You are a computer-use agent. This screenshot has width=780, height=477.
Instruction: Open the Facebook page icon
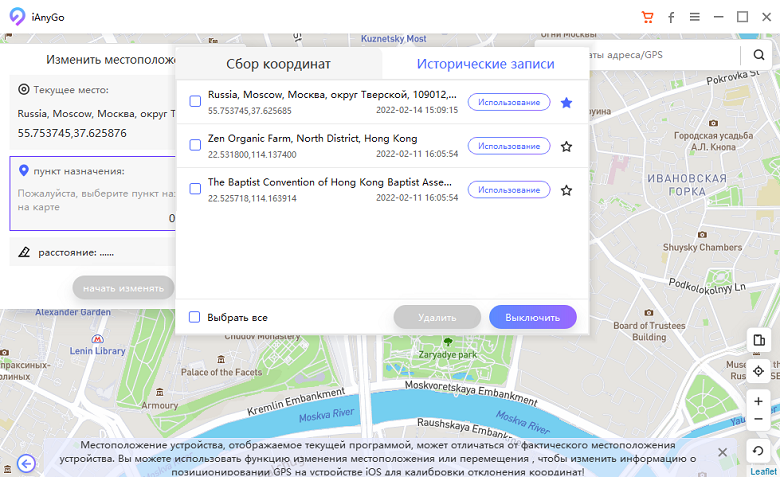671,18
